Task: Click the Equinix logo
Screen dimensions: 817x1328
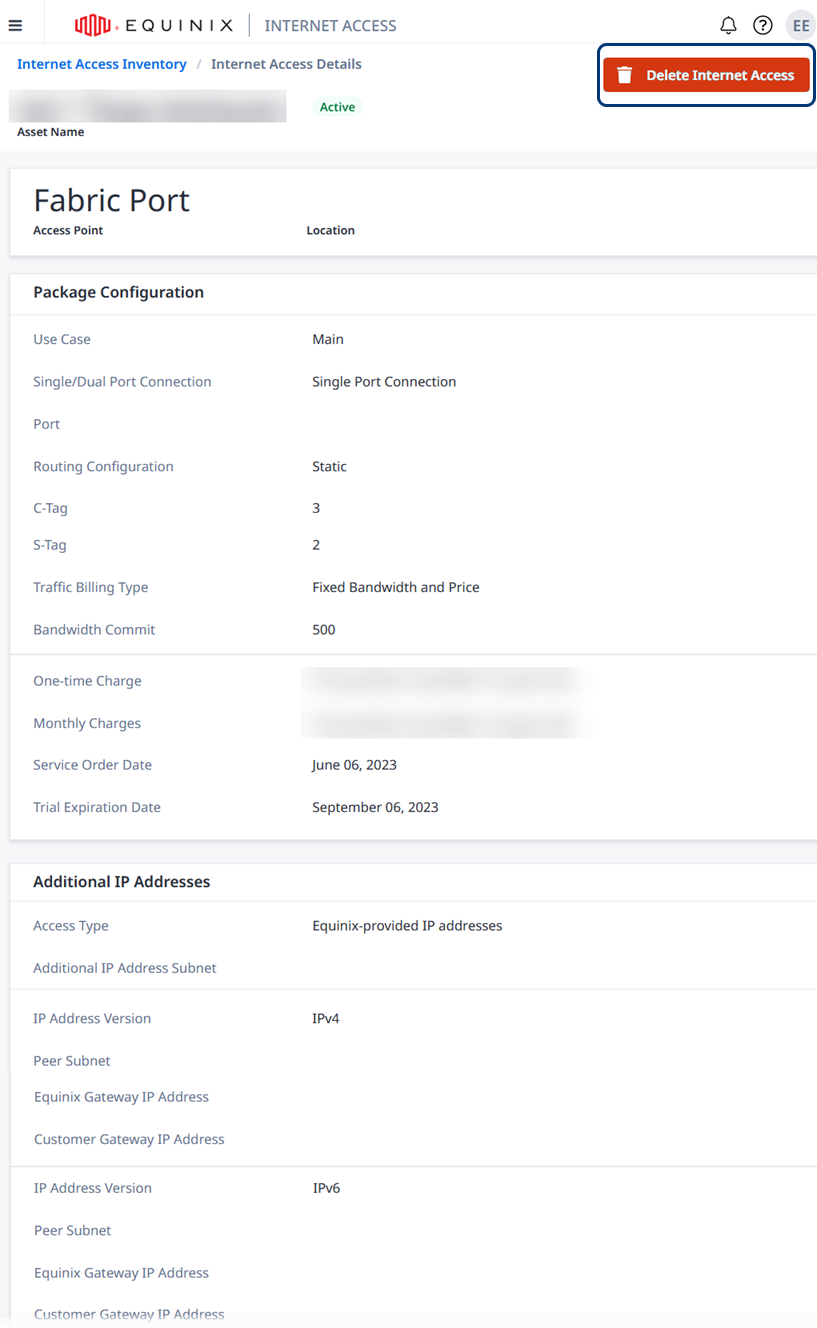Action: (154, 25)
